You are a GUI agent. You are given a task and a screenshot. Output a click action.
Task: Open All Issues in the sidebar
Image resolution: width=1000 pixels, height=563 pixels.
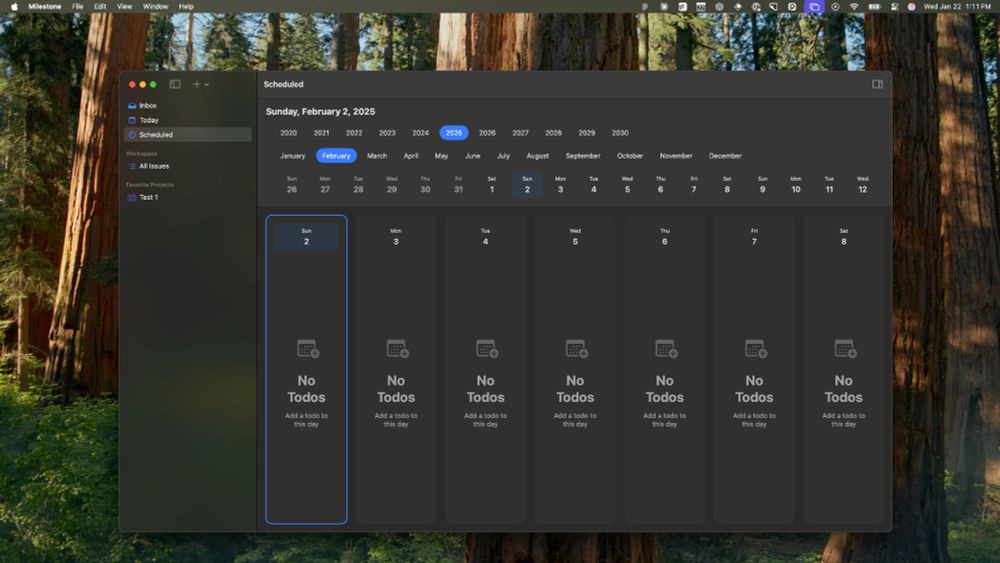click(188, 166)
